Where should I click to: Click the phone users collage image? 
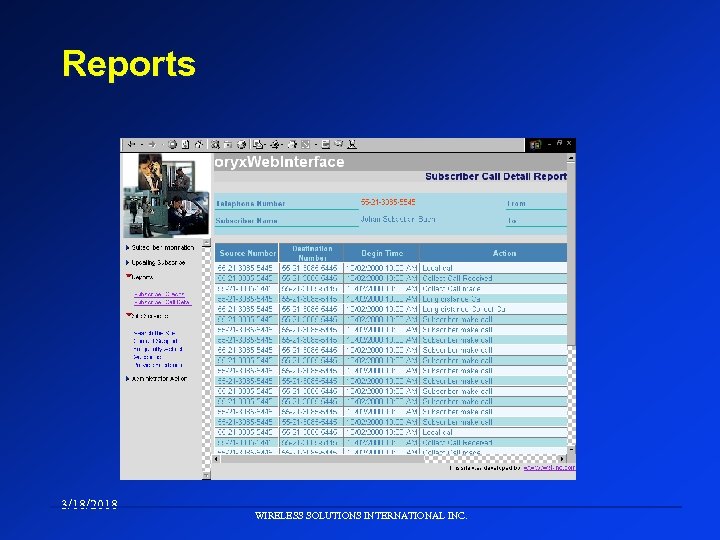(x=166, y=194)
